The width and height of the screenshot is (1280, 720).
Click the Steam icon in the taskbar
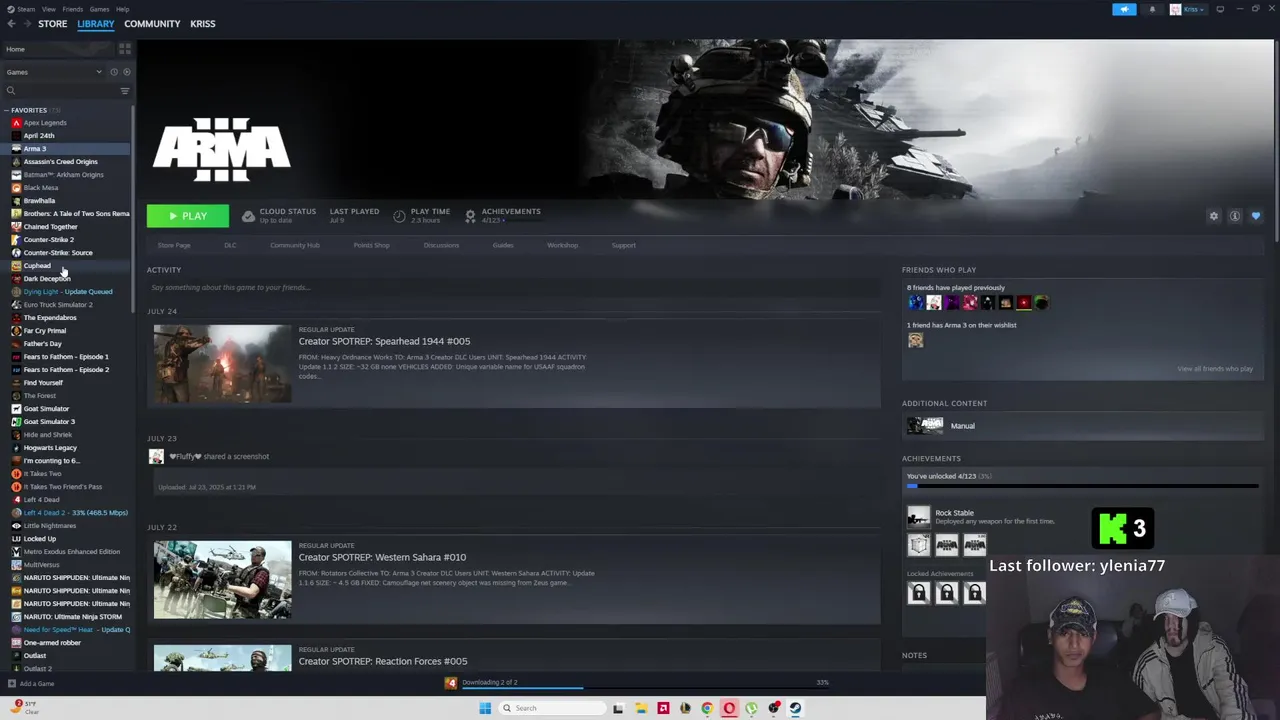coord(795,708)
